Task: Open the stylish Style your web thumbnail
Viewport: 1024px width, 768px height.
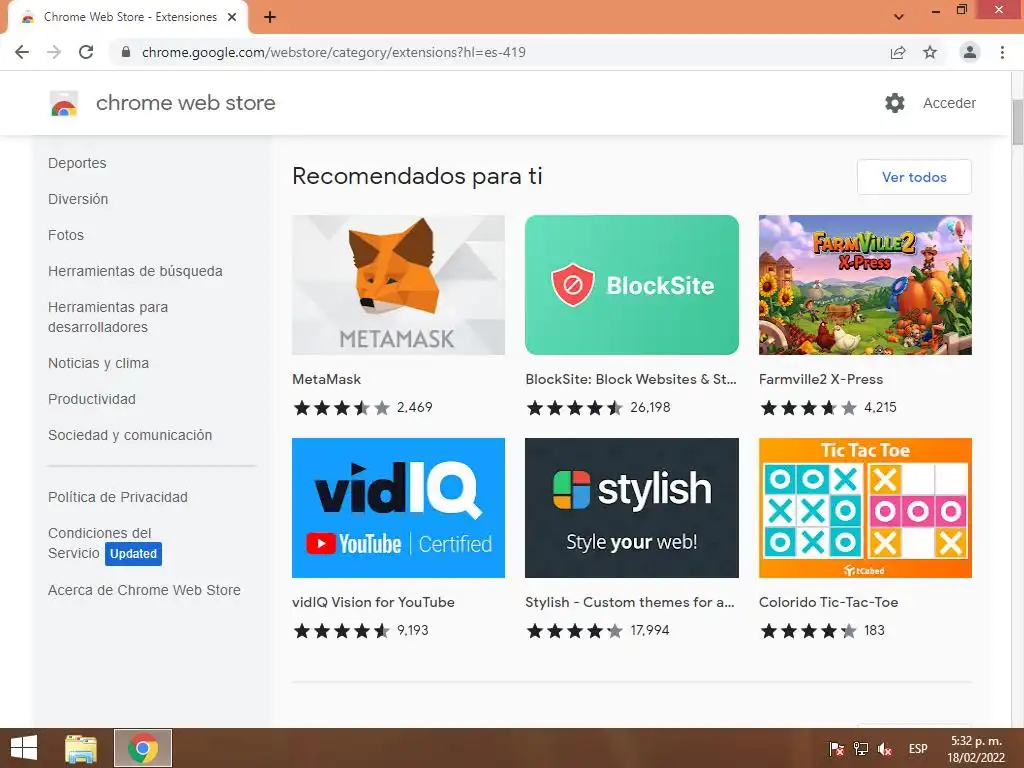Action: point(632,507)
